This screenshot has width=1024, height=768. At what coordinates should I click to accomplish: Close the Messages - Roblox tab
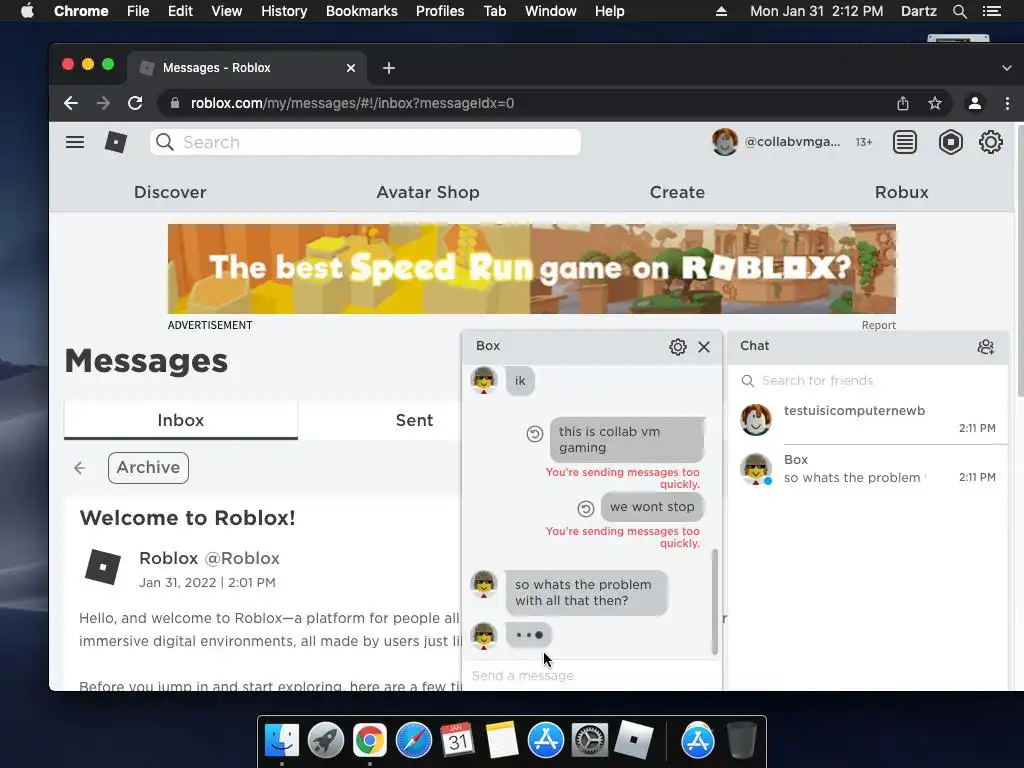tap(351, 68)
